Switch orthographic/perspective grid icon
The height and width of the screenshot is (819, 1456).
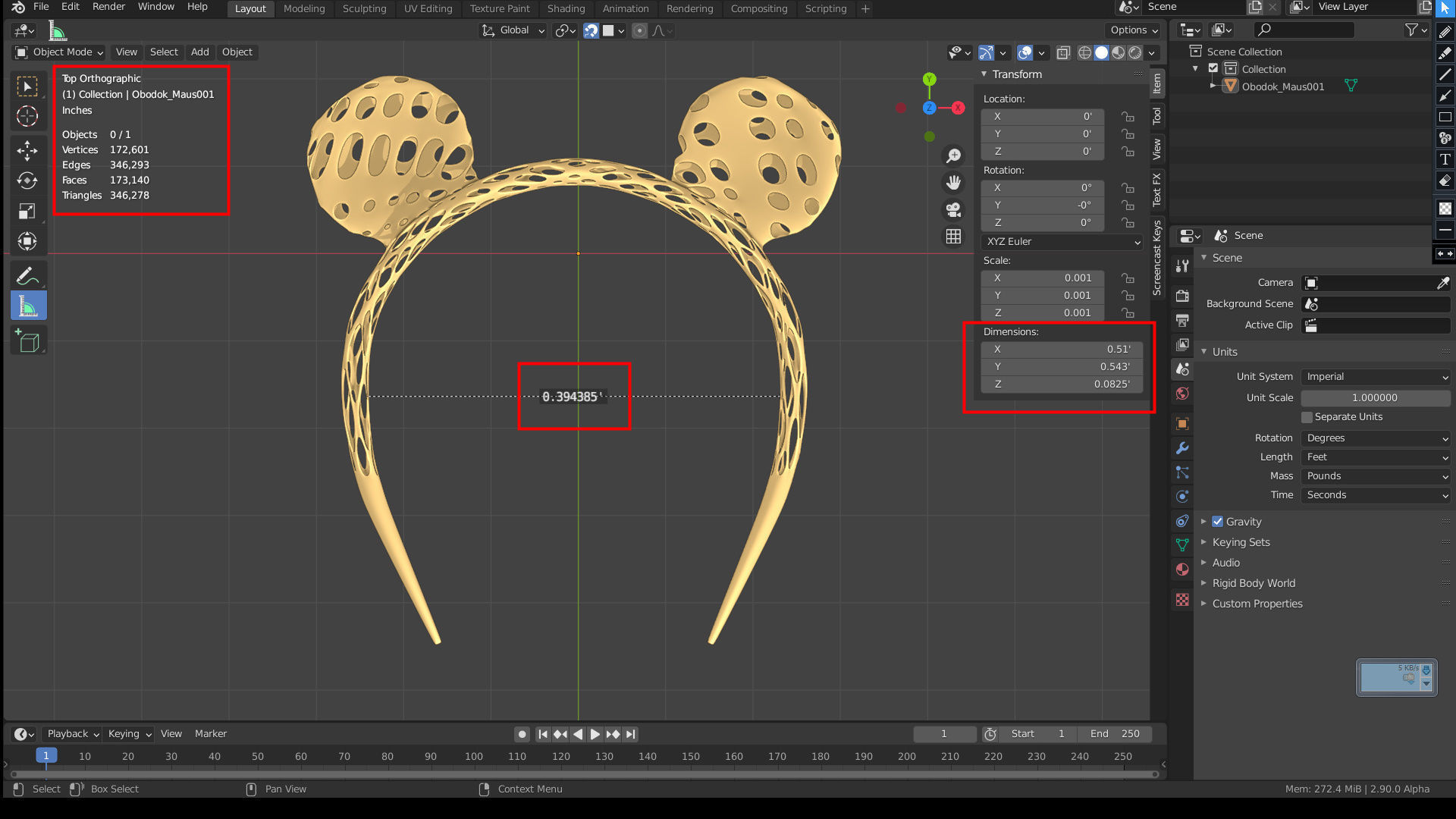tap(953, 237)
